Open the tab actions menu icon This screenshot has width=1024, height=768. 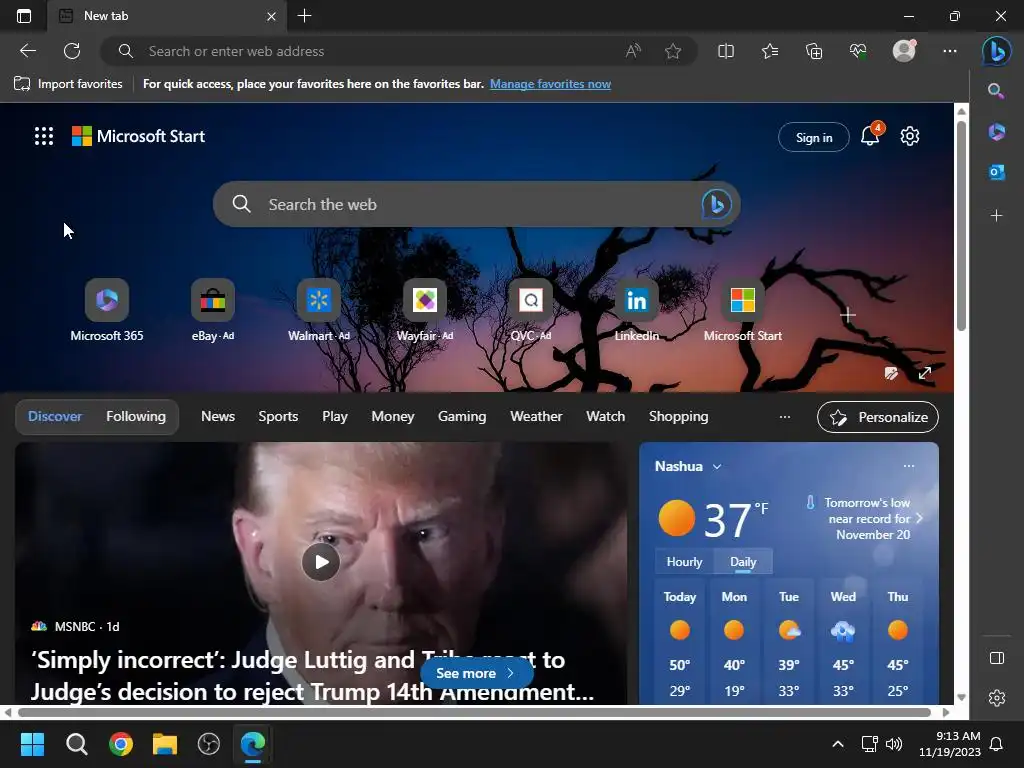(24, 16)
